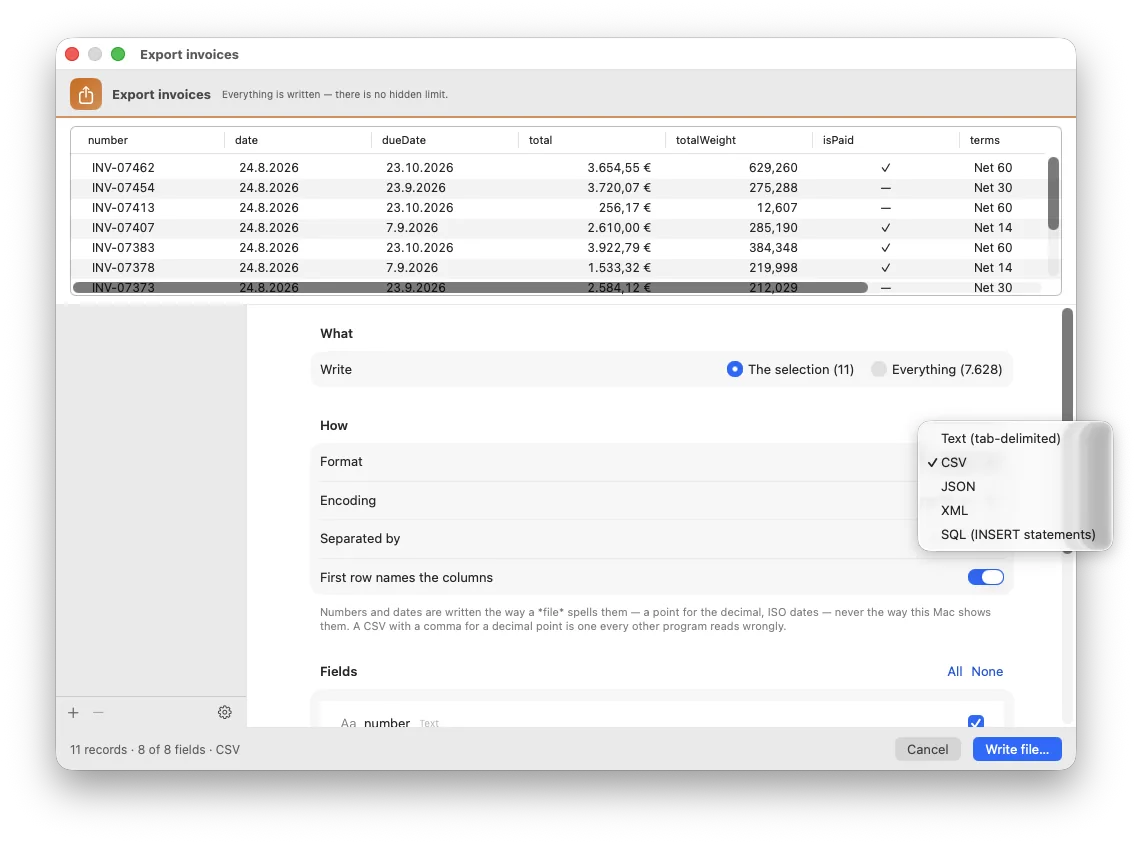Screen dimensions: 1136x844
Task: Click isPaid checkmark for INV-07378
Action: 885,268
